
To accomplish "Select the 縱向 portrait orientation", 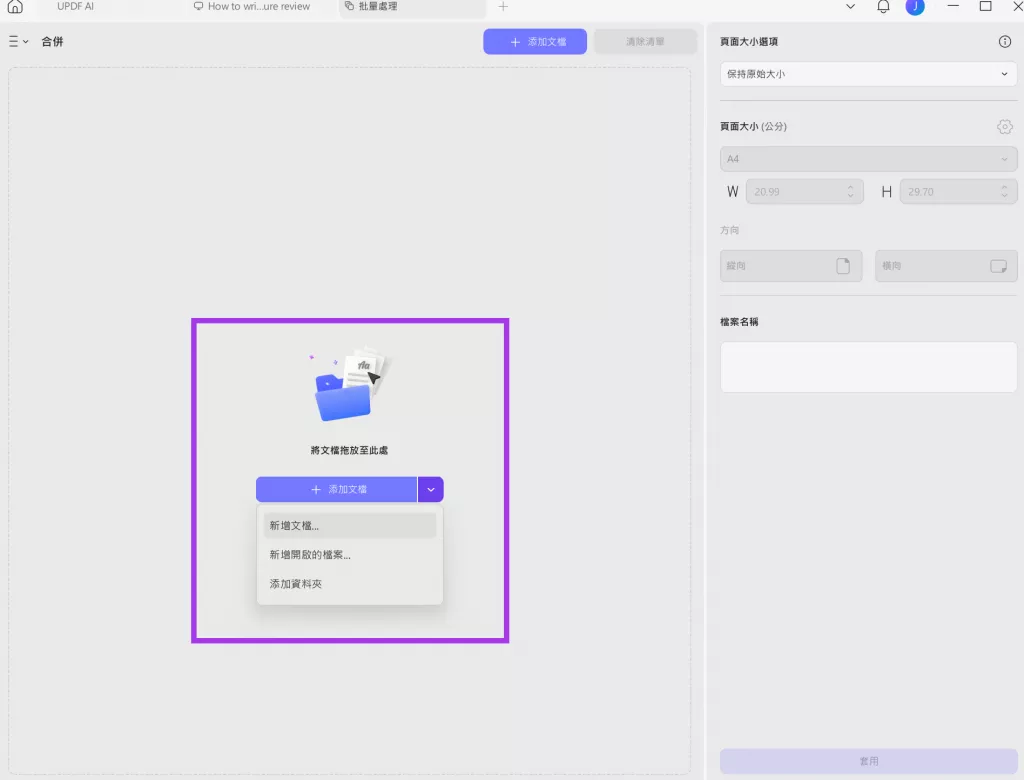I will pyautogui.click(x=791, y=266).
